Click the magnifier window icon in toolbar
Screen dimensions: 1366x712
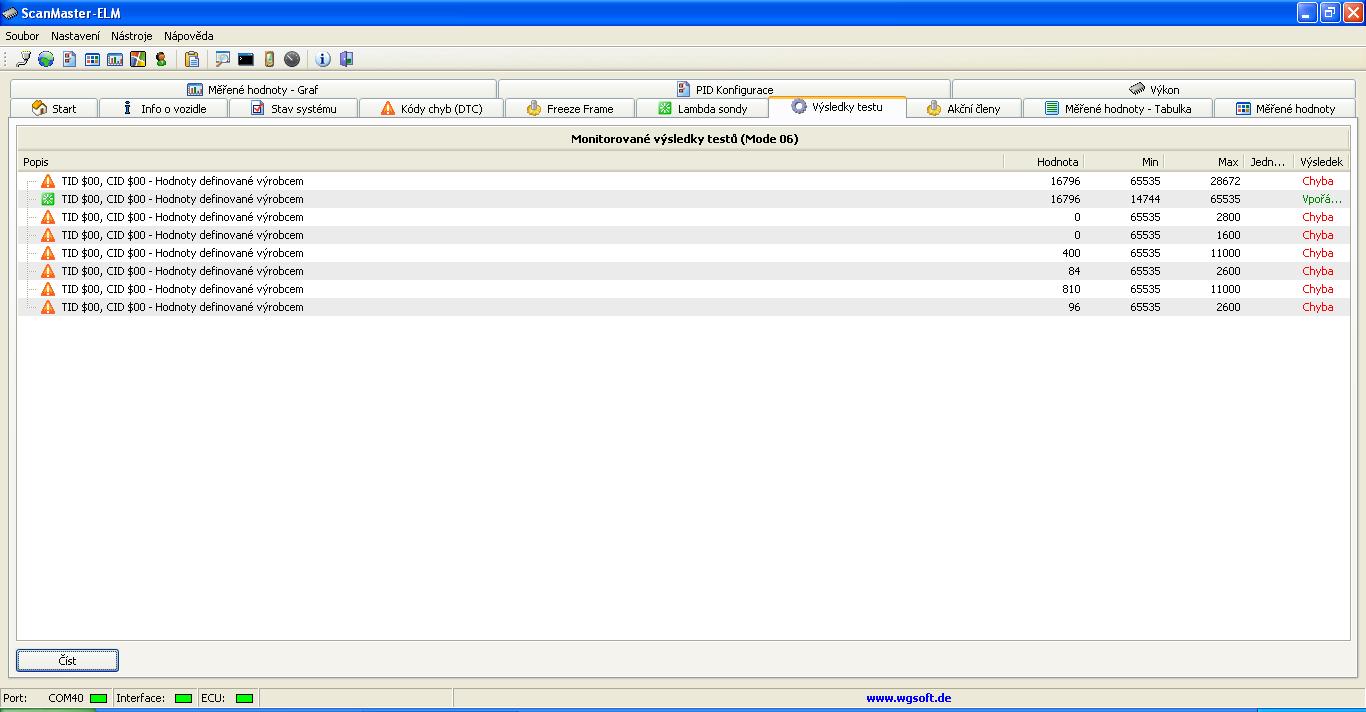[x=222, y=59]
